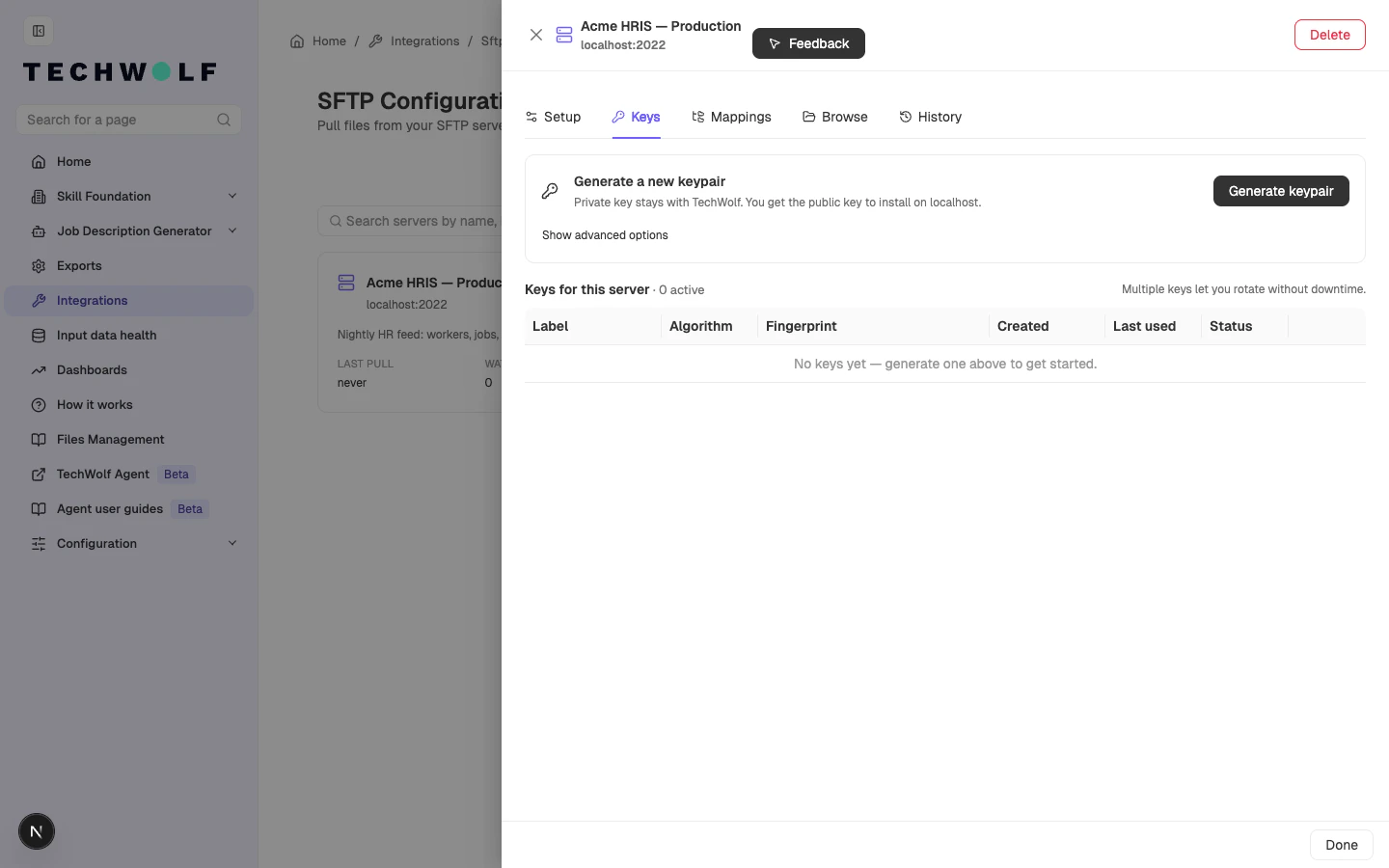Image resolution: width=1389 pixels, height=868 pixels.
Task: Click the server icon on Acme HRIS card
Action: [x=346, y=283]
